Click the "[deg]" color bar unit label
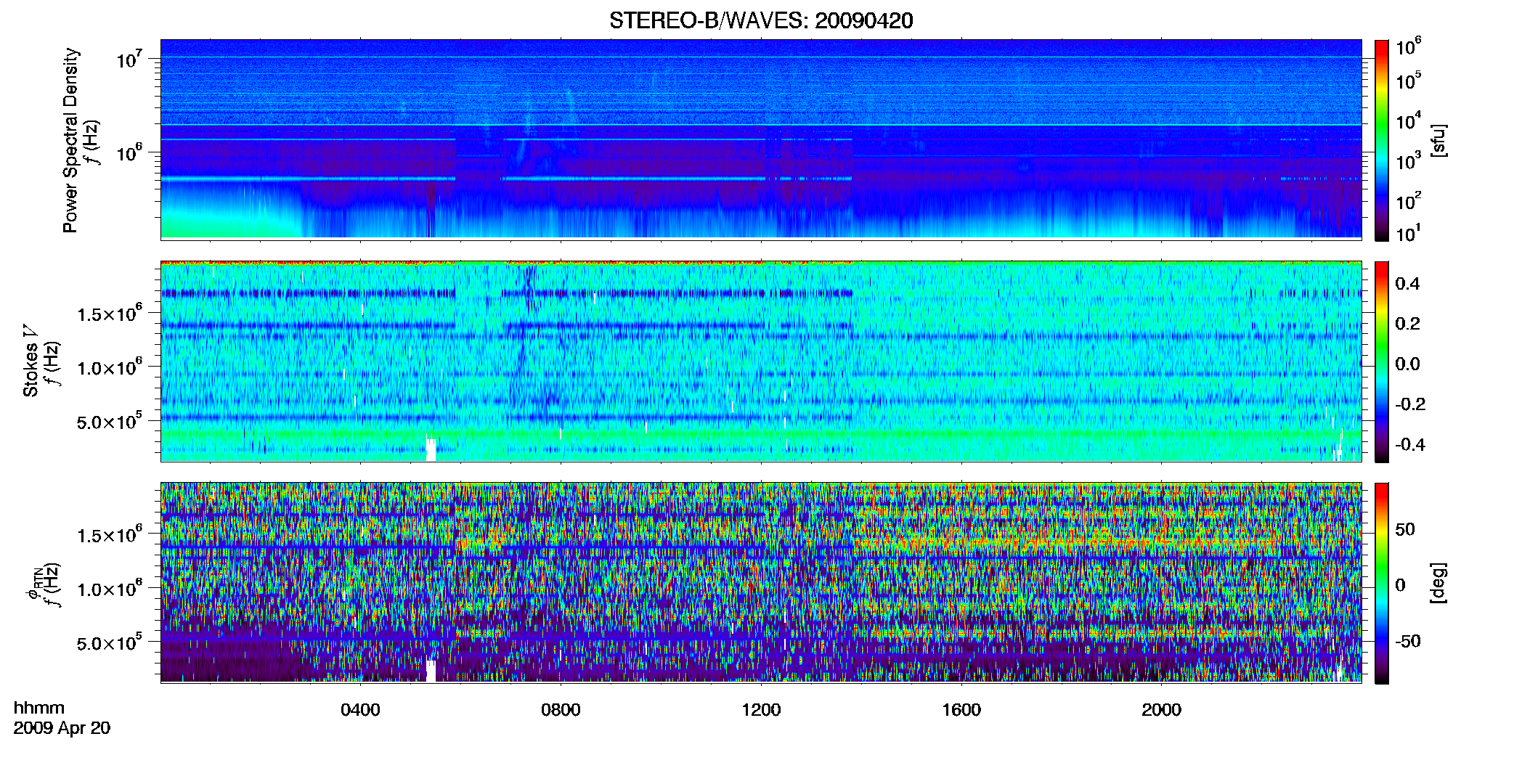This screenshot has height=784, width=1522. (x=1438, y=583)
